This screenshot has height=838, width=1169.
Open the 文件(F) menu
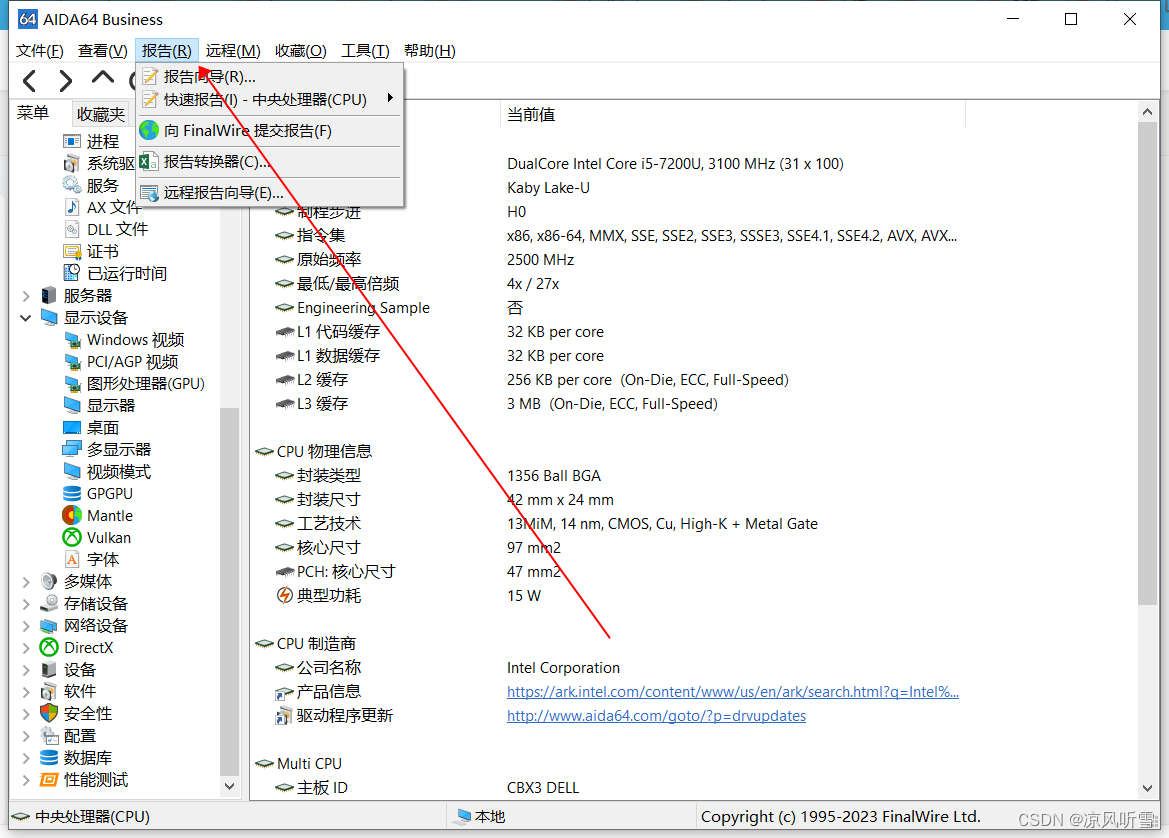pyautogui.click(x=40, y=51)
